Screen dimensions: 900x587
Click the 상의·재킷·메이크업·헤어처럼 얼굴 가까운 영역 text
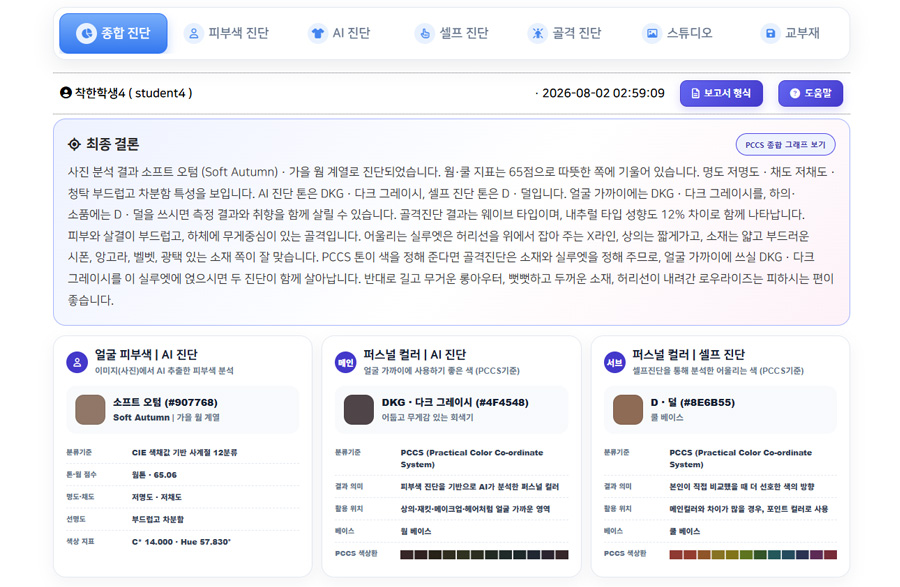(475, 509)
